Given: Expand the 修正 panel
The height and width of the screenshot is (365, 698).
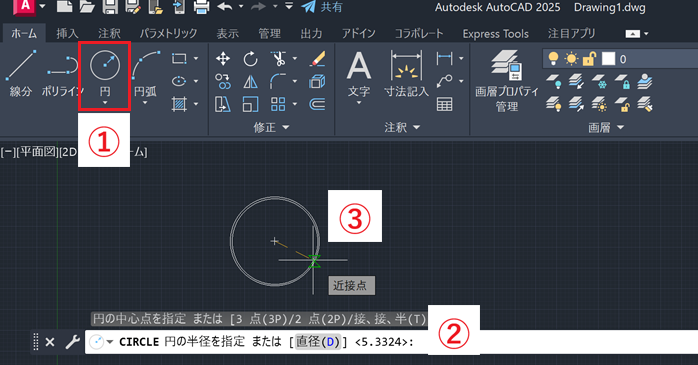Looking at the screenshot, I should tap(271, 128).
